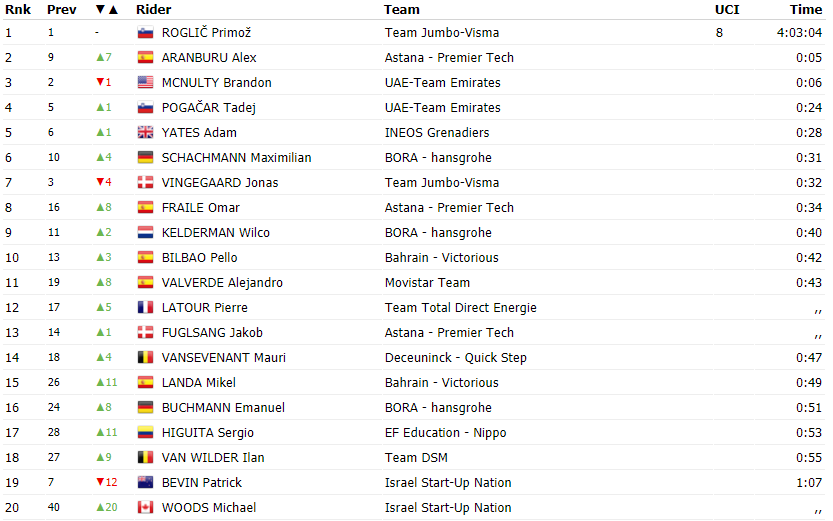Sort table by Time column header
The height and width of the screenshot is (521, 833).
click(805, 10)
